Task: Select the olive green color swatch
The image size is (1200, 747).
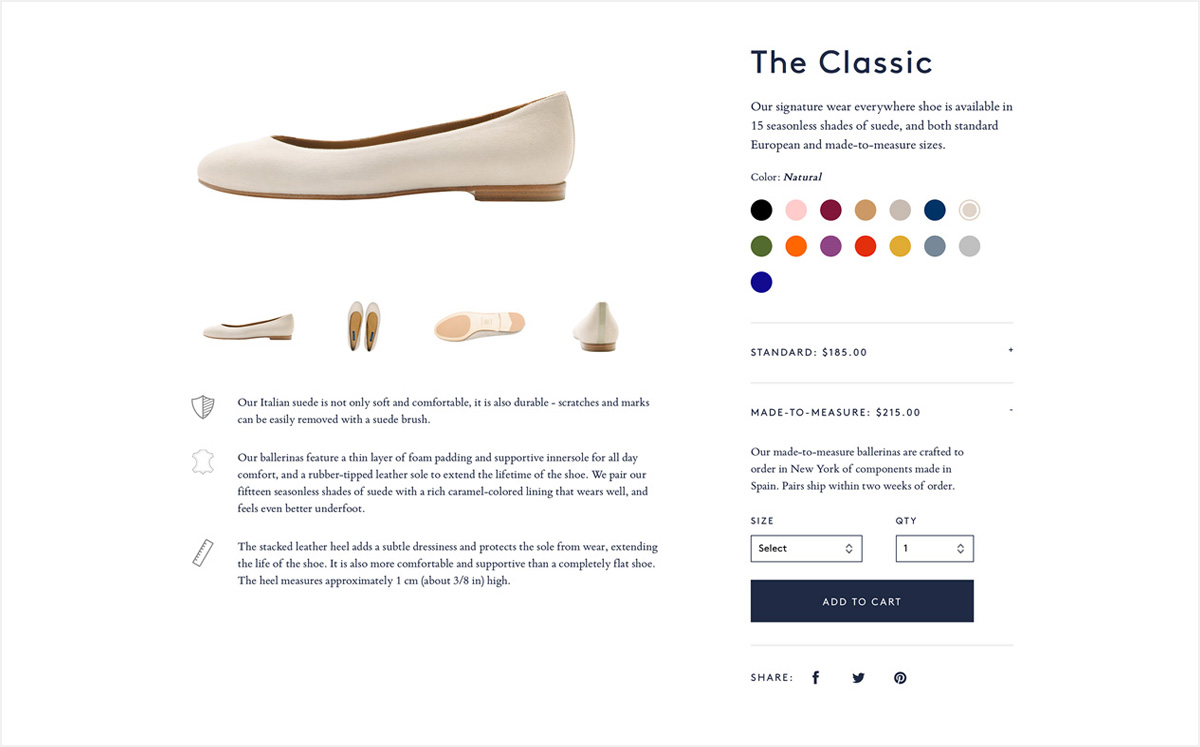Action: click(762, 246)
